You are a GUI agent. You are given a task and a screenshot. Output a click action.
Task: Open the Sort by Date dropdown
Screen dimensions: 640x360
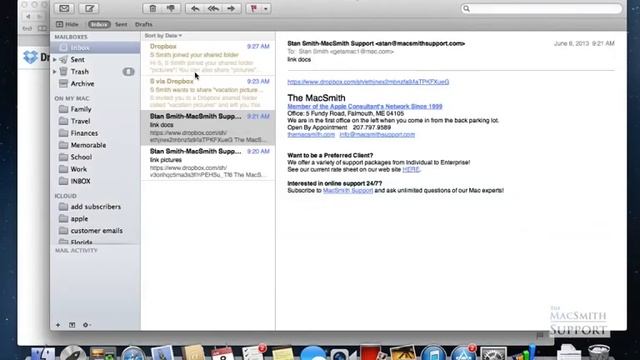[163, 36]
